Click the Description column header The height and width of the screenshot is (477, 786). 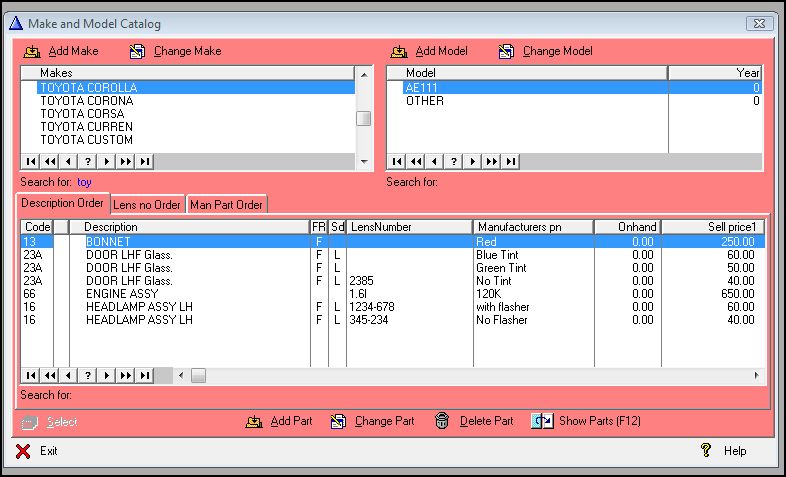point(189,227)
